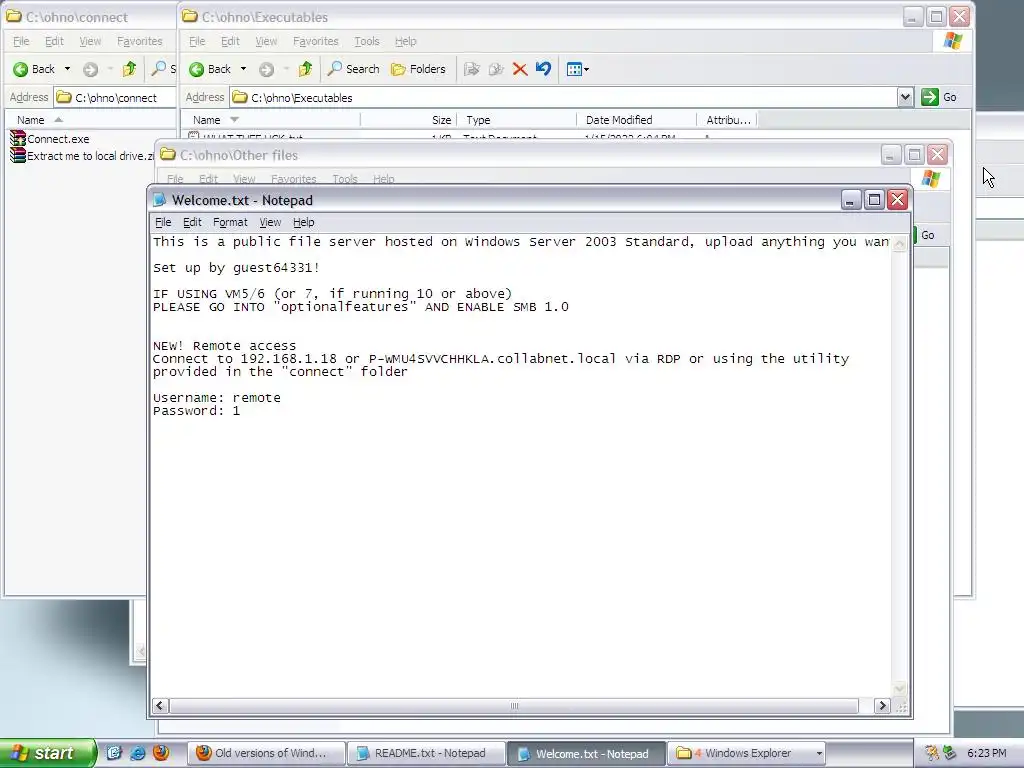The width and height of the screenshot is (1024, 768).
Task: Click the "Password: 1" line in Notepad
Action: [x=196, y=411]
